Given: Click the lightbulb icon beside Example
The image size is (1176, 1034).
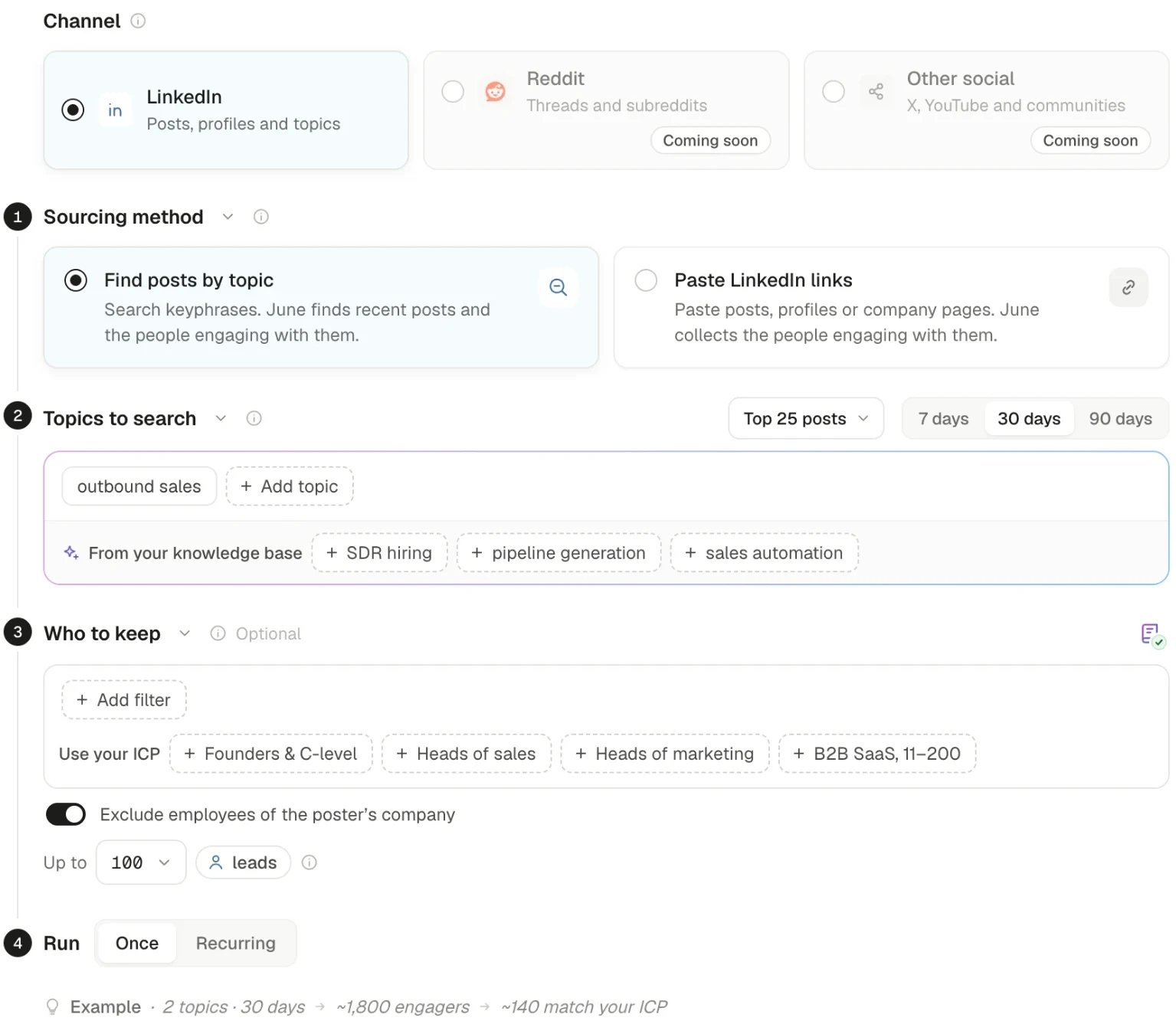Looking at the screenshot, I should tap(52, 1006).
